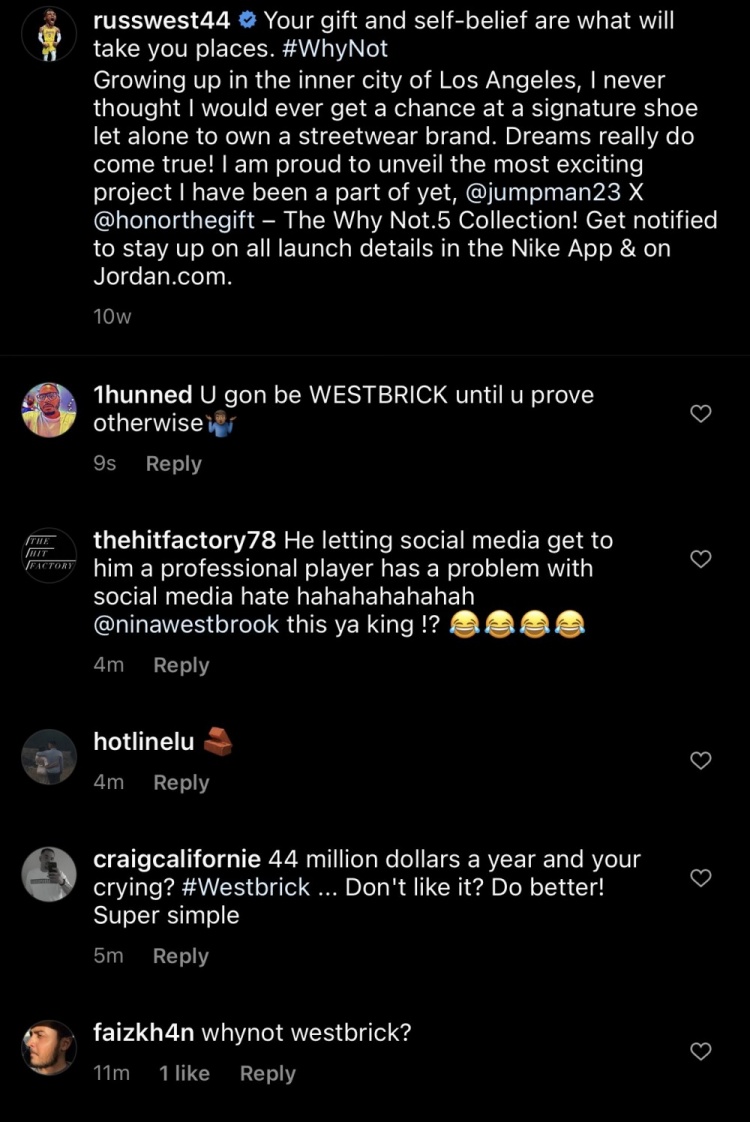Image resolution: width=750 pixels, height=1122 pixels.
Task: Tap heart icon on hotlinelu's comment
Action: tap(701, 760)
